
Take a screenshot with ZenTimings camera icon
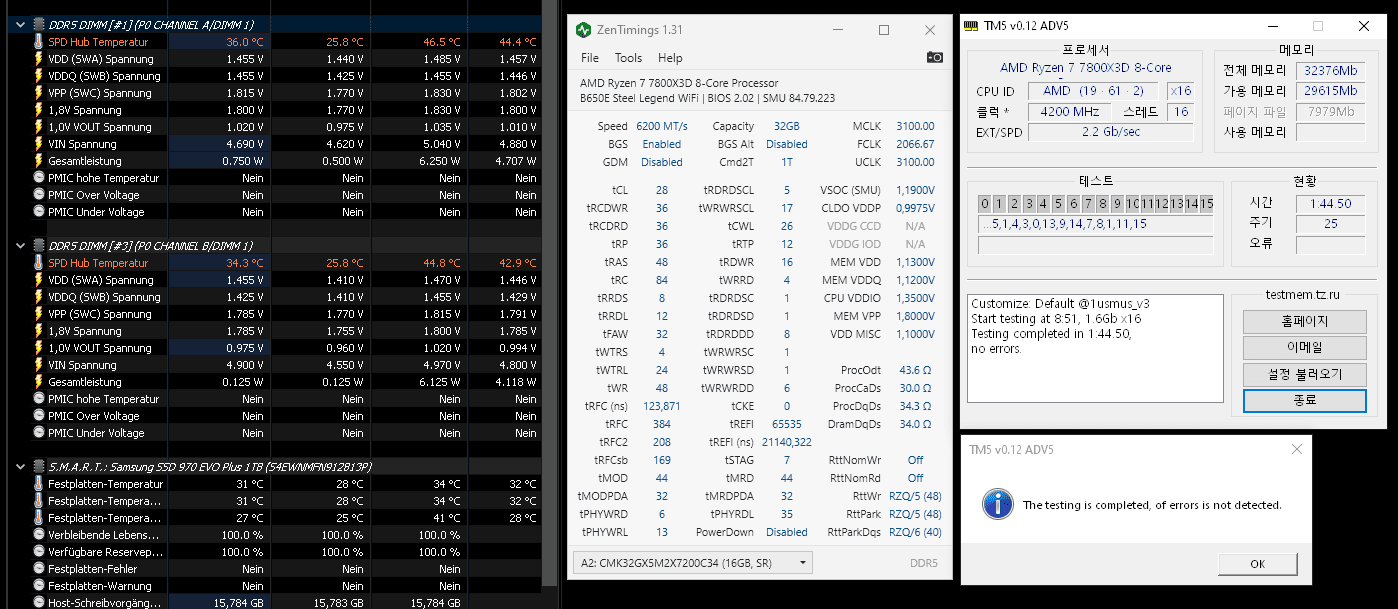[x=934, y=58]
